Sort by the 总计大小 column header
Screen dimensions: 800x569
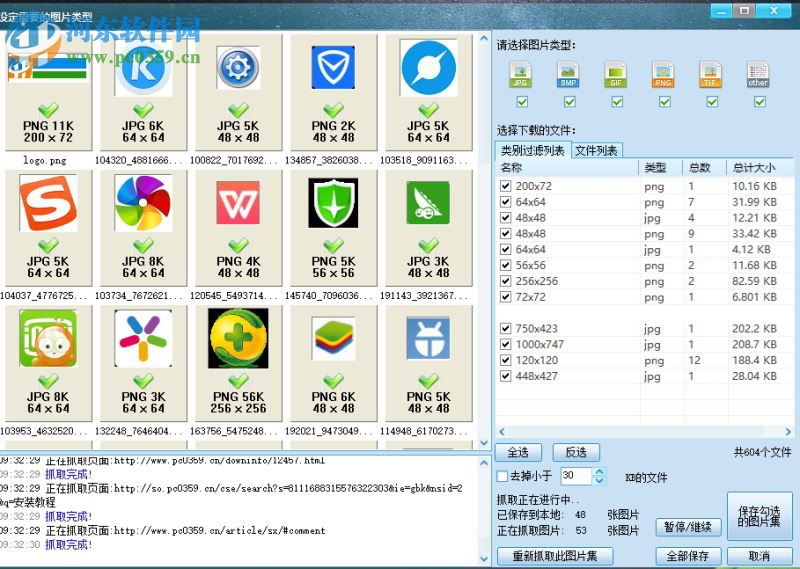click(760, 167)
